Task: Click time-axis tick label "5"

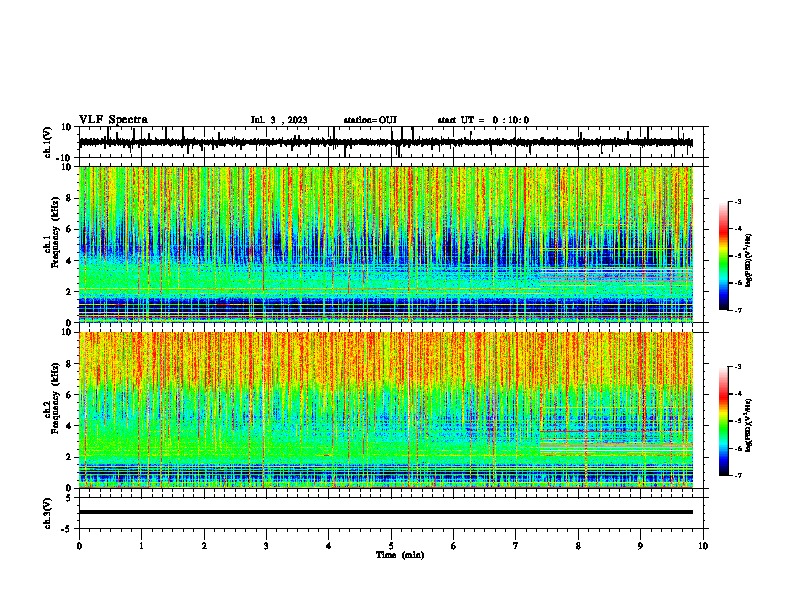Action: (391, 546)
